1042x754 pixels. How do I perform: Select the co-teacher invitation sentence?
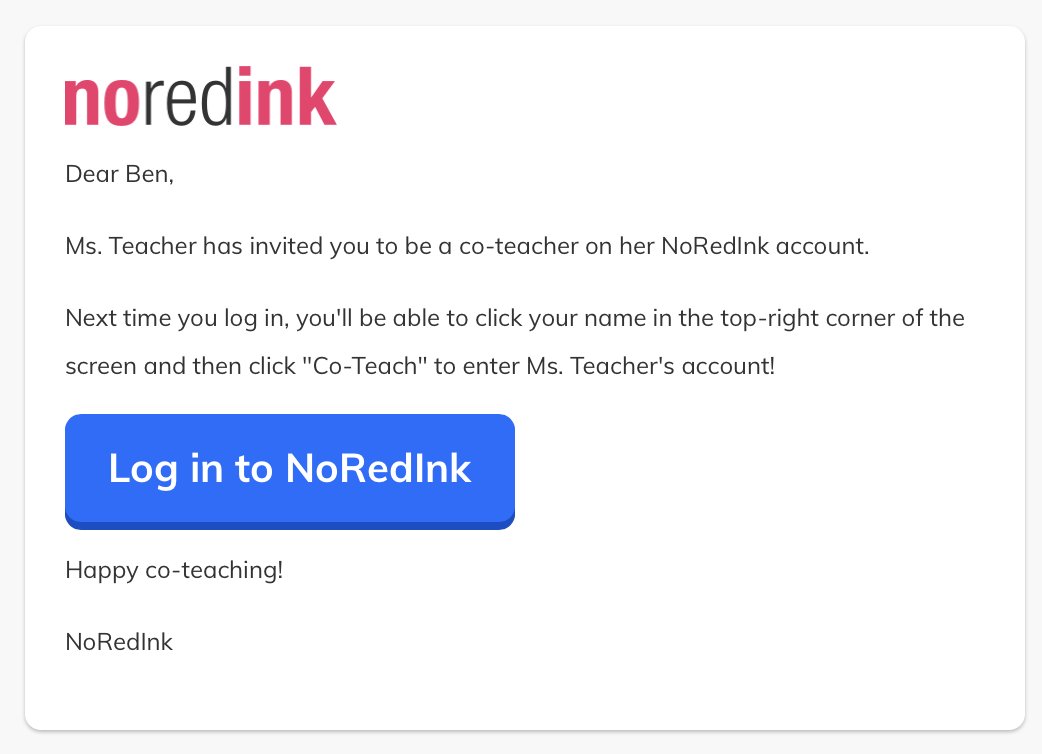click(x=467, y=246)
